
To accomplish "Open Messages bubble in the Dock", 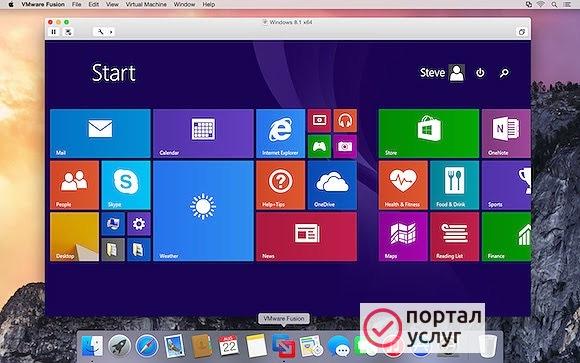I will click(338, 347).
